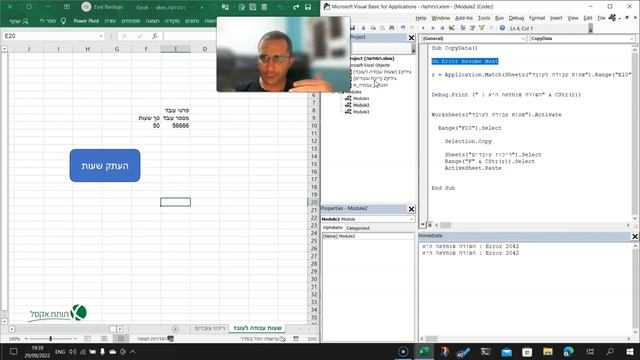Open the Tools menu in VBA editor
The height and width of the screenshot is (360, 640).
484,18
